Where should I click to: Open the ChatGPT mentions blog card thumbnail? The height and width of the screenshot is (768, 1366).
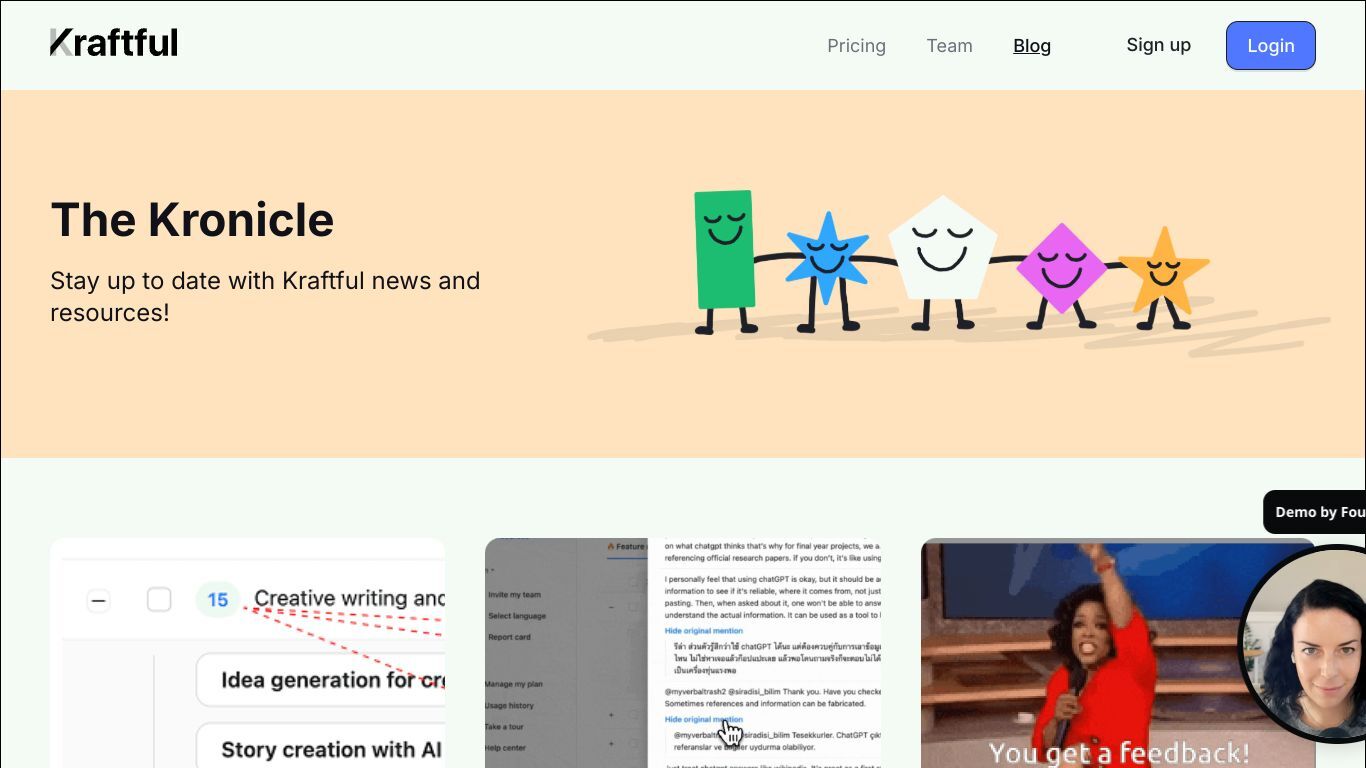pyautogui.click(x=683, y=653)
